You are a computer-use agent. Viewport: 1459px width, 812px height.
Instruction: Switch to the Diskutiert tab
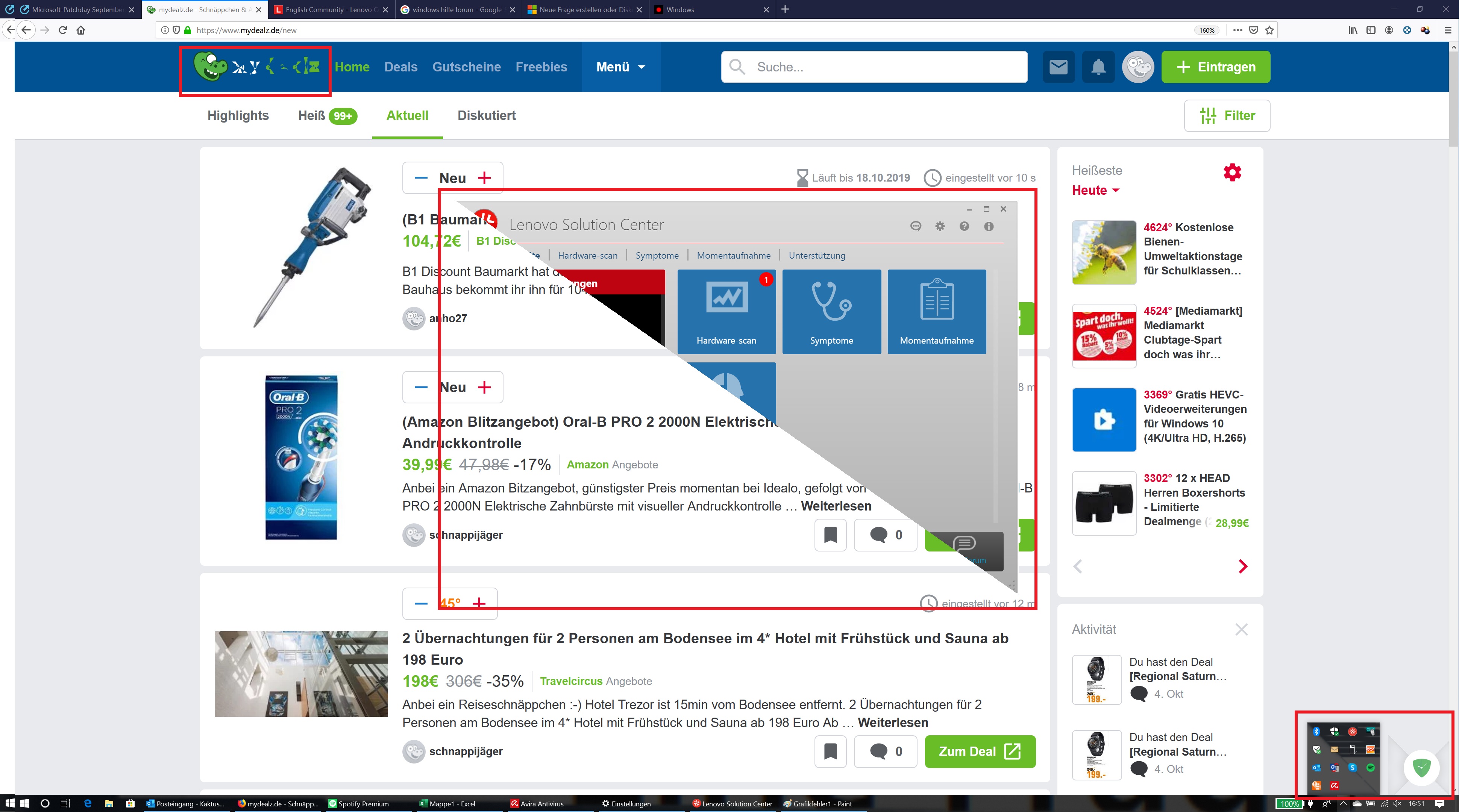[486, 115]
